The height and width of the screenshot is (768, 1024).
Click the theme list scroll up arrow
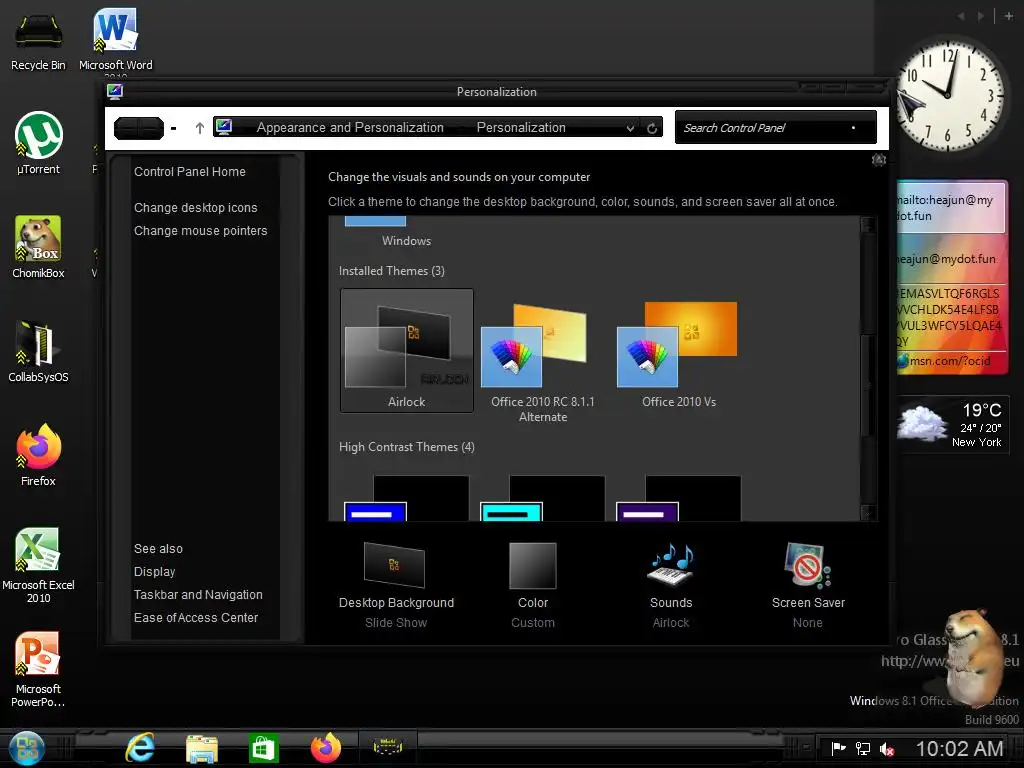click(x=868, y=225)
